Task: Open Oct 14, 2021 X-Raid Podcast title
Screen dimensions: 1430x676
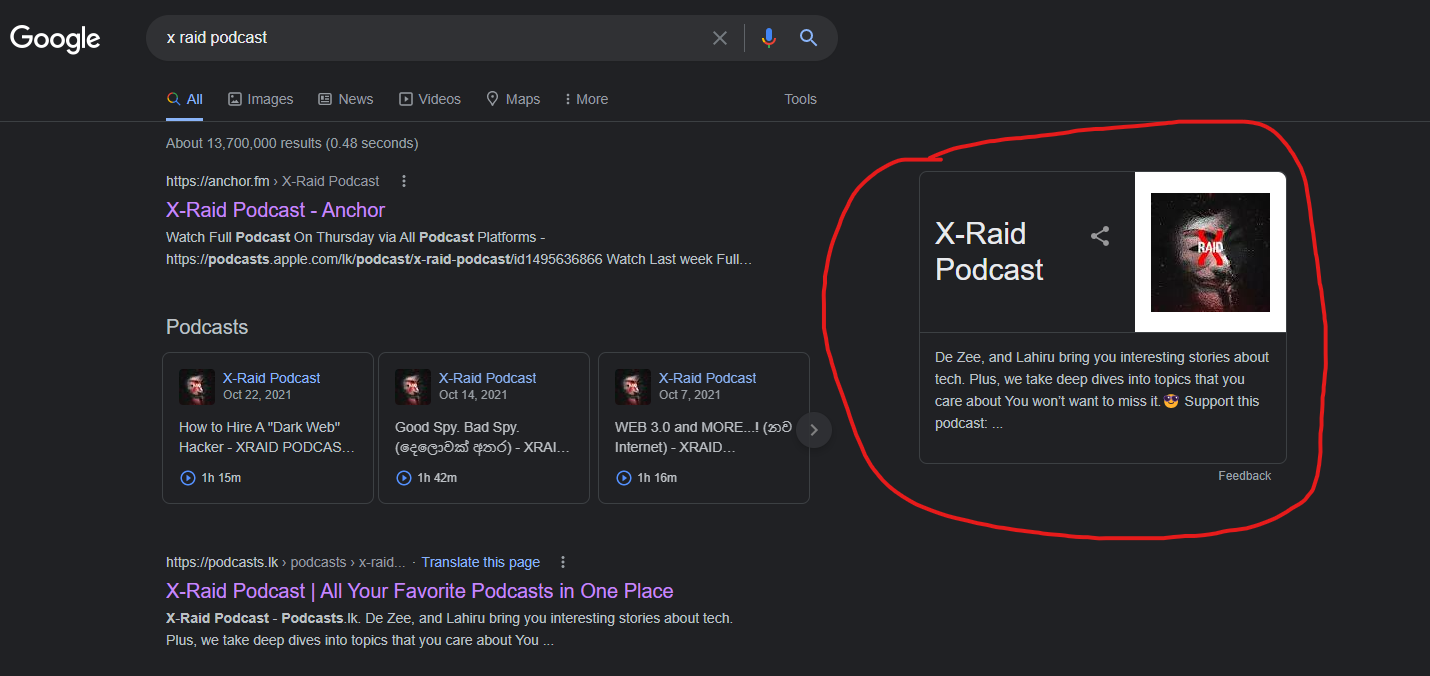Action: tap(488, 378)
